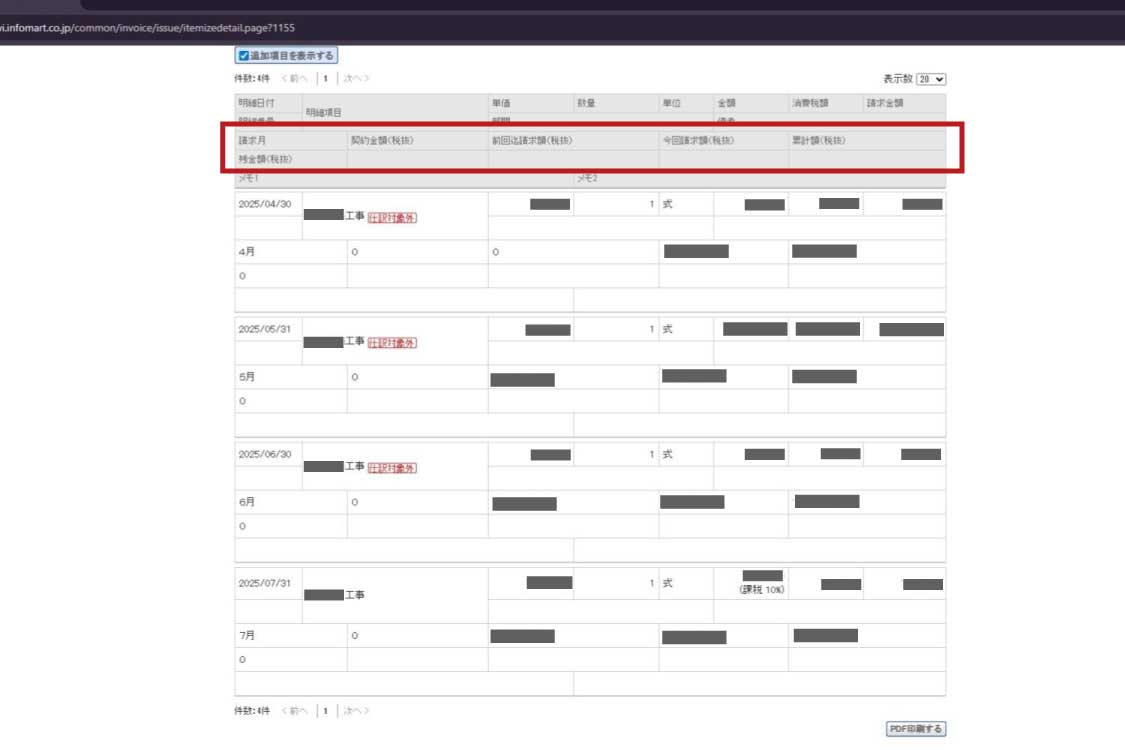
Task: Click the bottom 前へ pagination link
Action: coord(295,711)
